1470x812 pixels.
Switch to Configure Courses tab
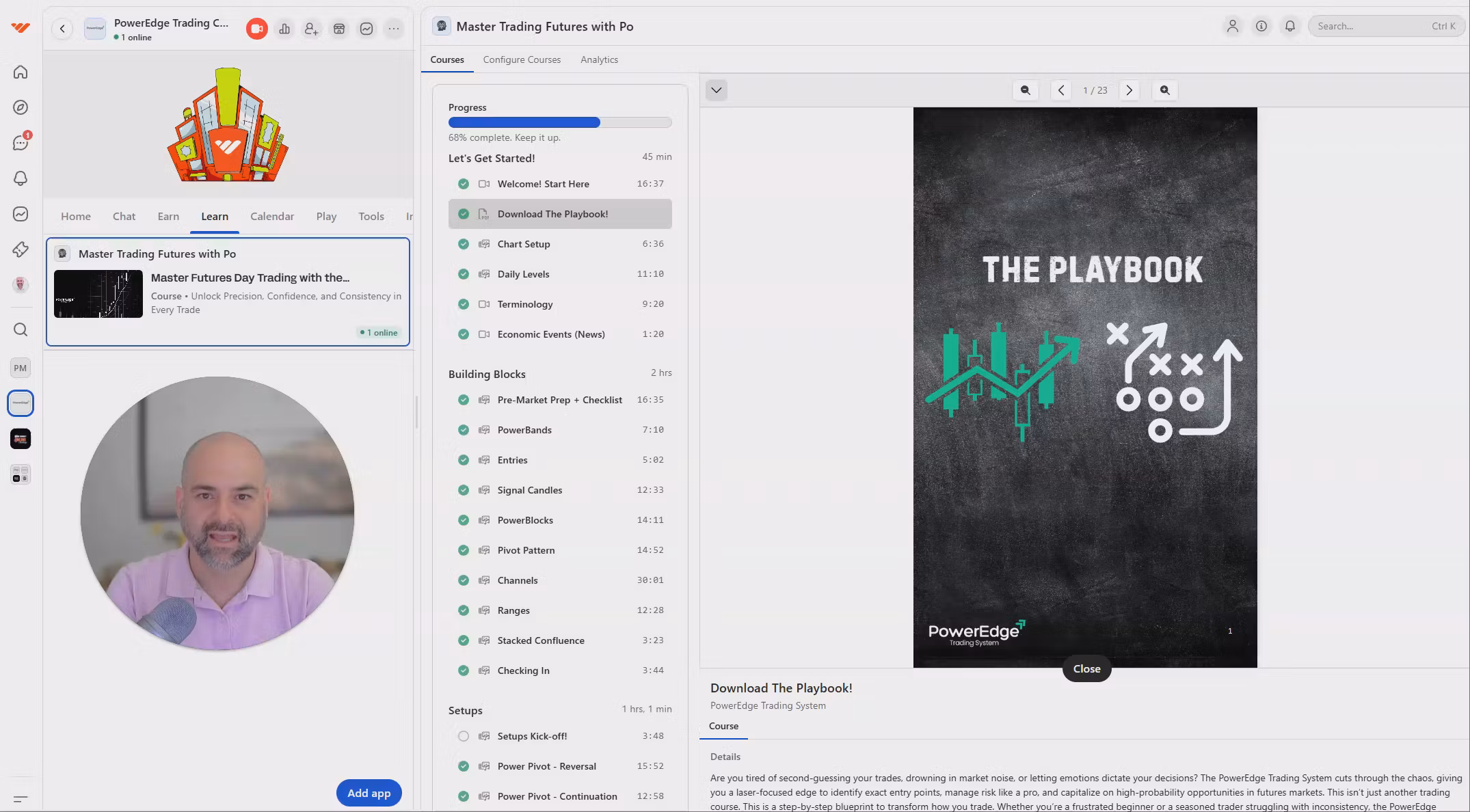(522, 59)
